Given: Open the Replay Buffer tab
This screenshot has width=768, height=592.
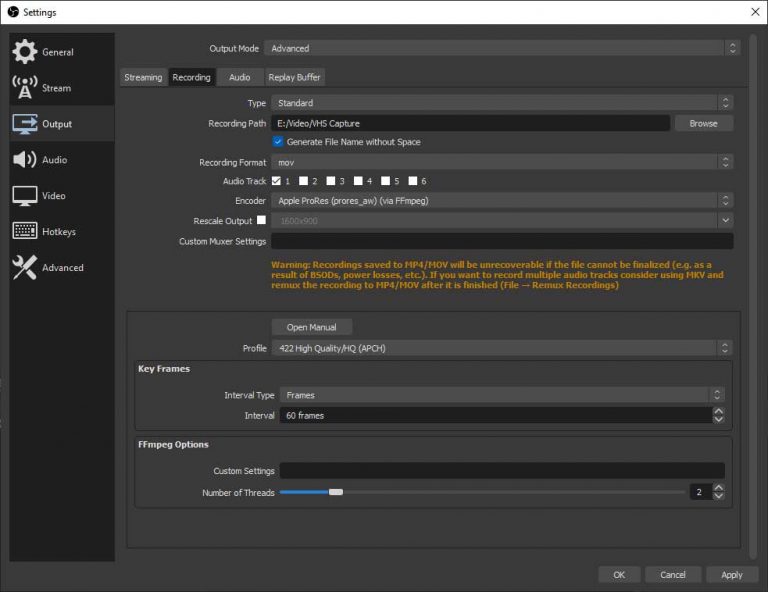Looking at the screenshot, I should point(295,77).
